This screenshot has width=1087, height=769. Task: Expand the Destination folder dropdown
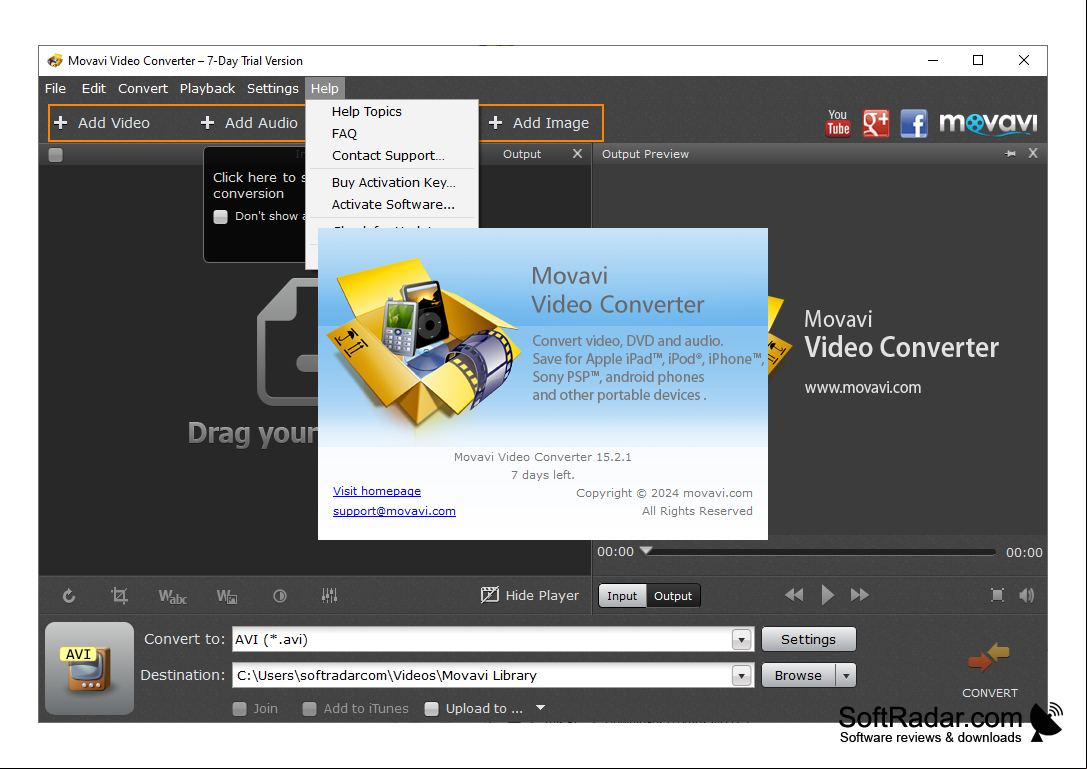click(x=742, y=675)
